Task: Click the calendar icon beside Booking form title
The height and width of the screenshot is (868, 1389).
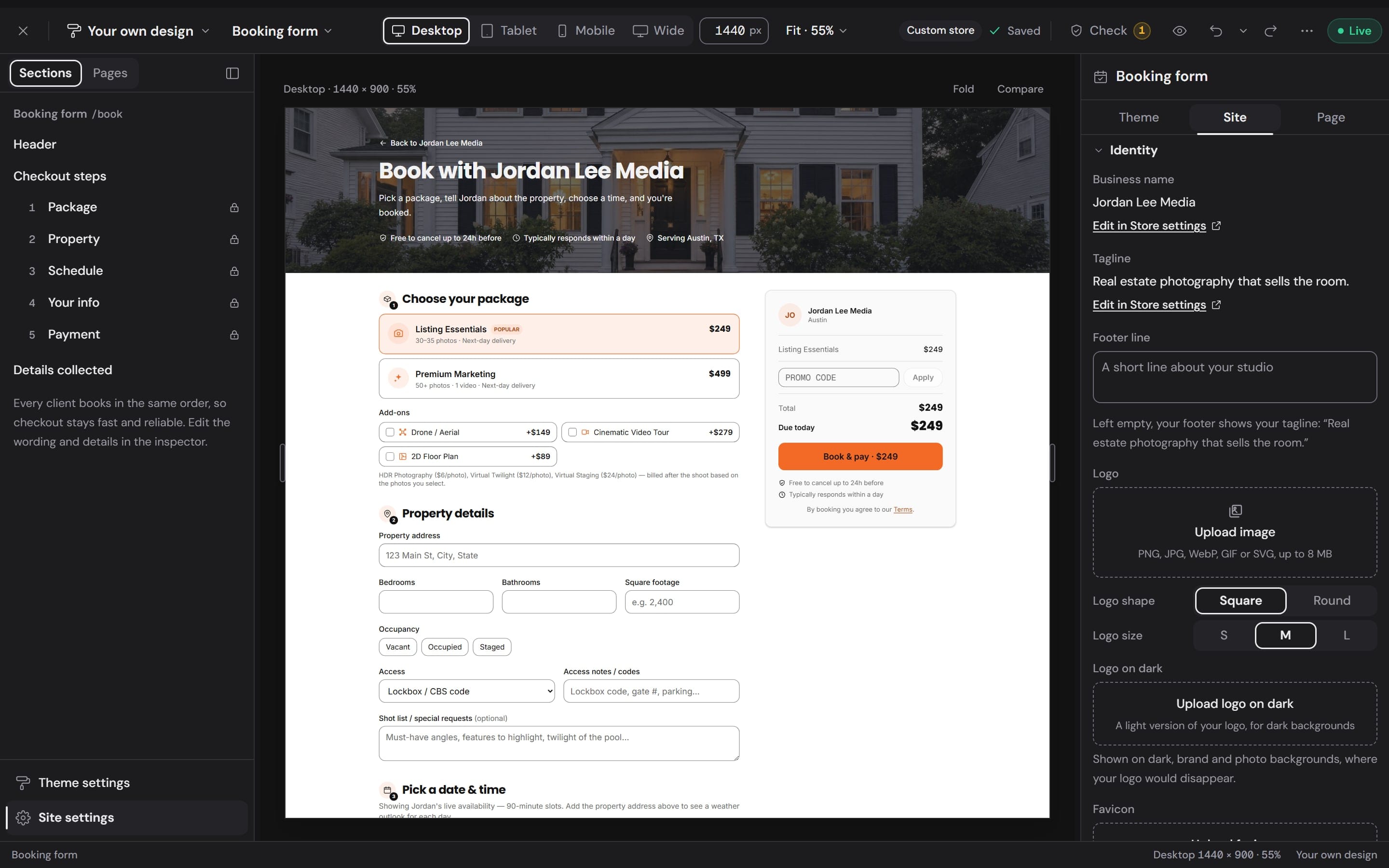Action: click(x=1100, y=76)
